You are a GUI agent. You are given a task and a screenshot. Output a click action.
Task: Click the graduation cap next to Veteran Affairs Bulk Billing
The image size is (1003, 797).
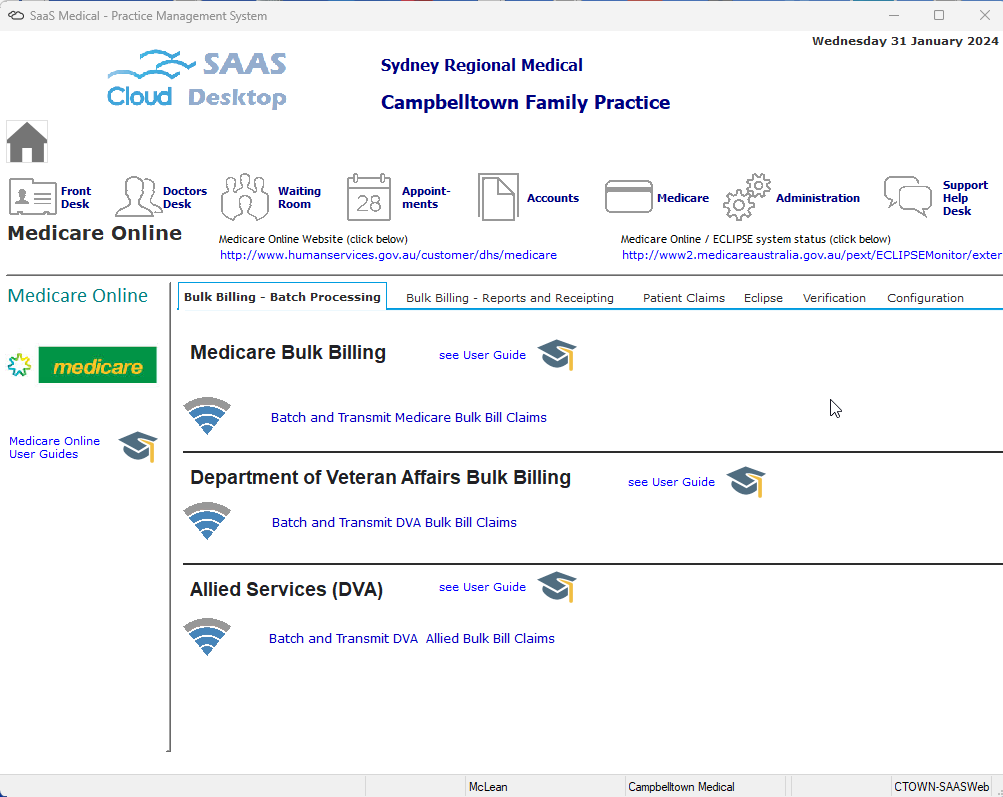click(x=746, y=482)
